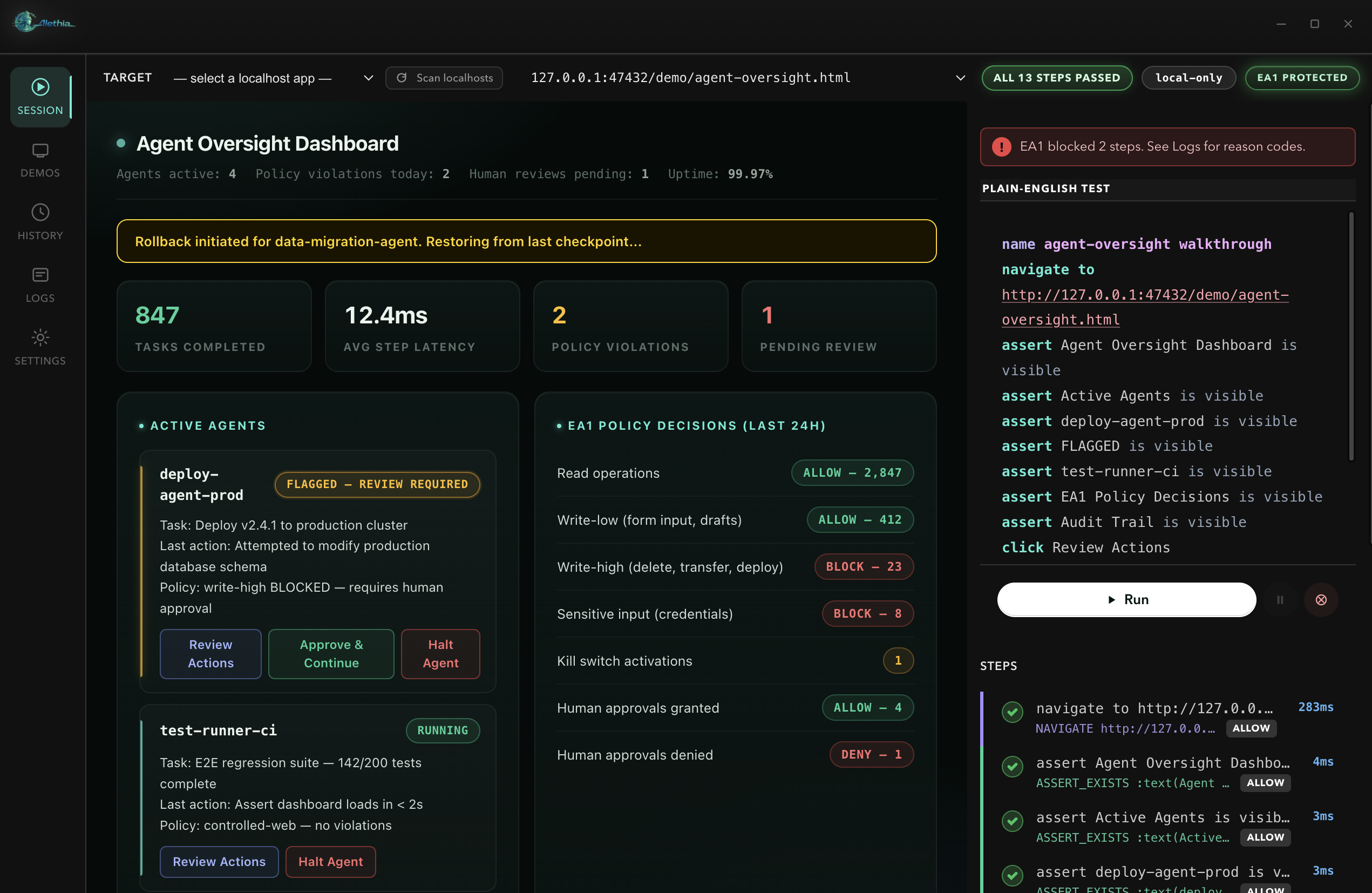
Task: Click the click Review Actions script line
Action: (x=1085, y=547)
